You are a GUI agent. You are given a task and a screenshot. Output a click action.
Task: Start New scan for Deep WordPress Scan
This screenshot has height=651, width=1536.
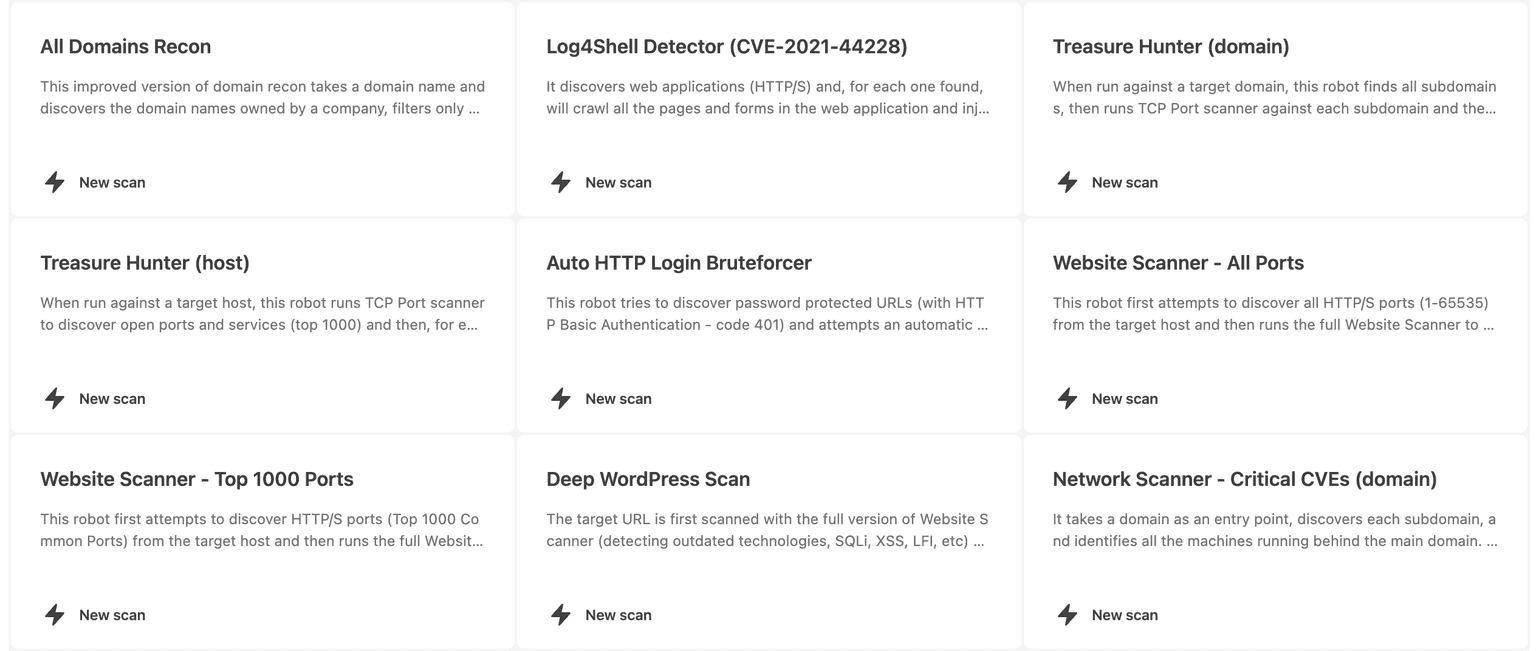[x=618, y=615]
